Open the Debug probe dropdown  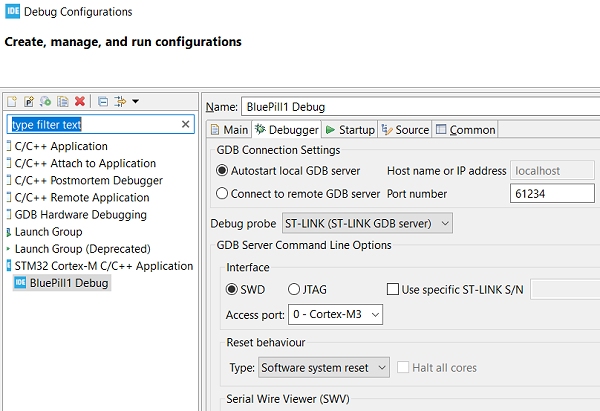point(367,222)
